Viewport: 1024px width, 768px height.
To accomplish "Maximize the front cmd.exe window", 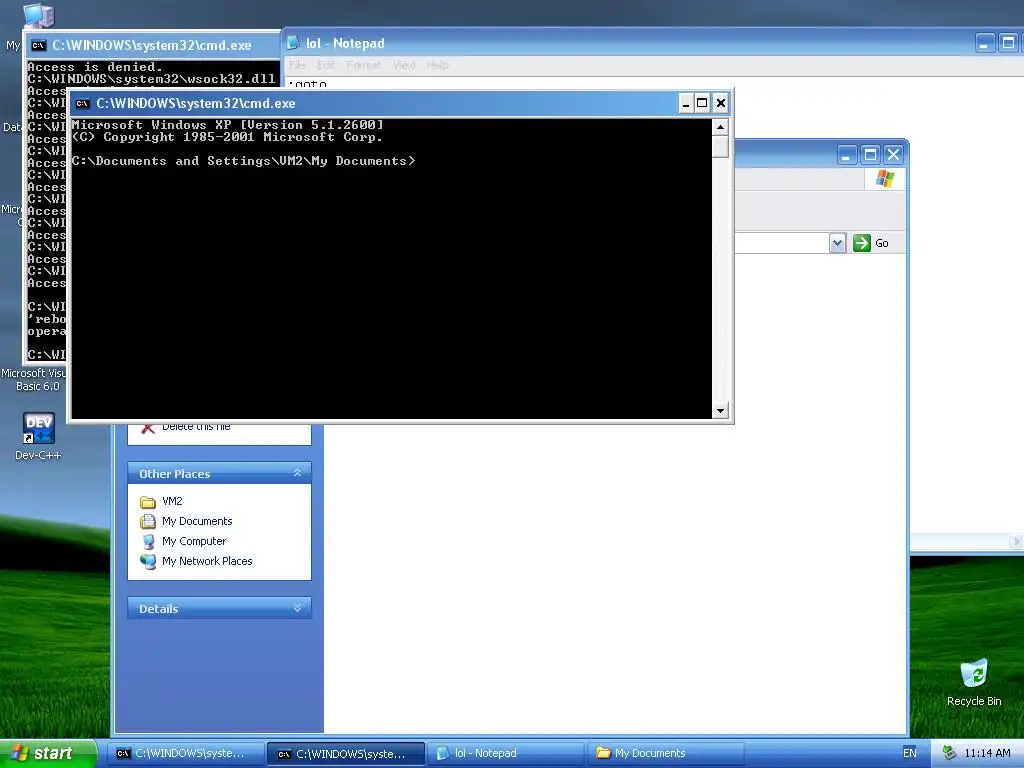I will (x=703, y=103).
